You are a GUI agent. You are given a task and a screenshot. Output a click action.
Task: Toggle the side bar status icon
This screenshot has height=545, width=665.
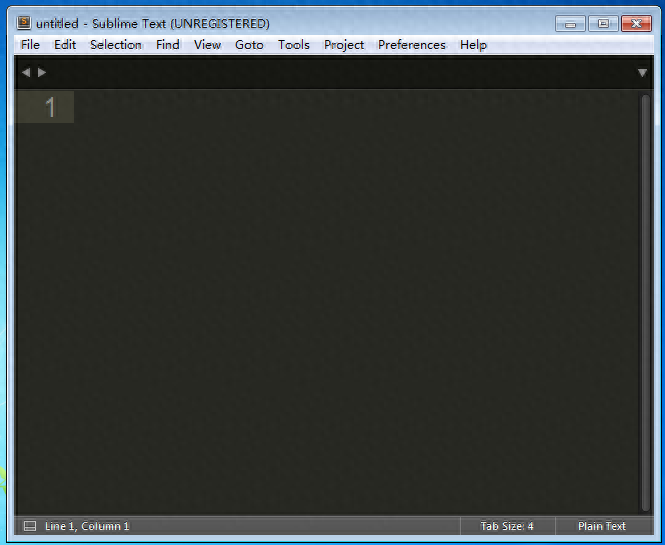tap(30, 526)
